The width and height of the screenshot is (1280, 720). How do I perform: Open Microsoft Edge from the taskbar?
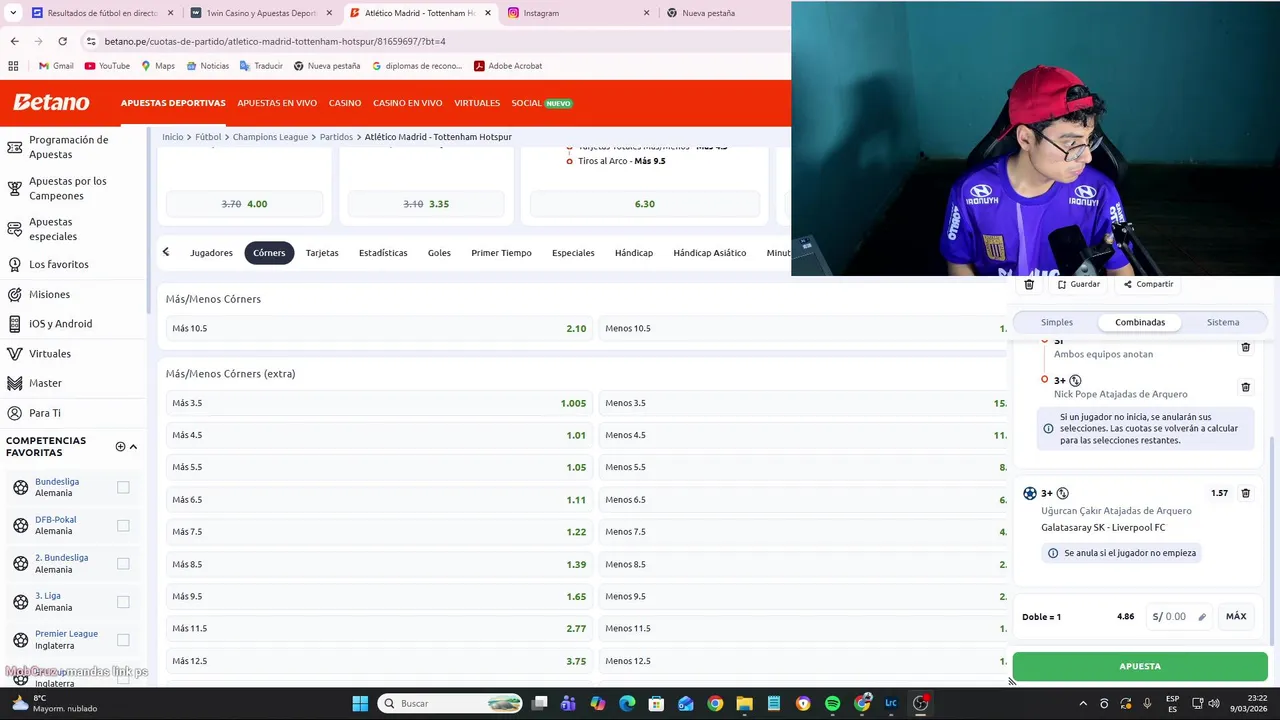coord(627,703)
